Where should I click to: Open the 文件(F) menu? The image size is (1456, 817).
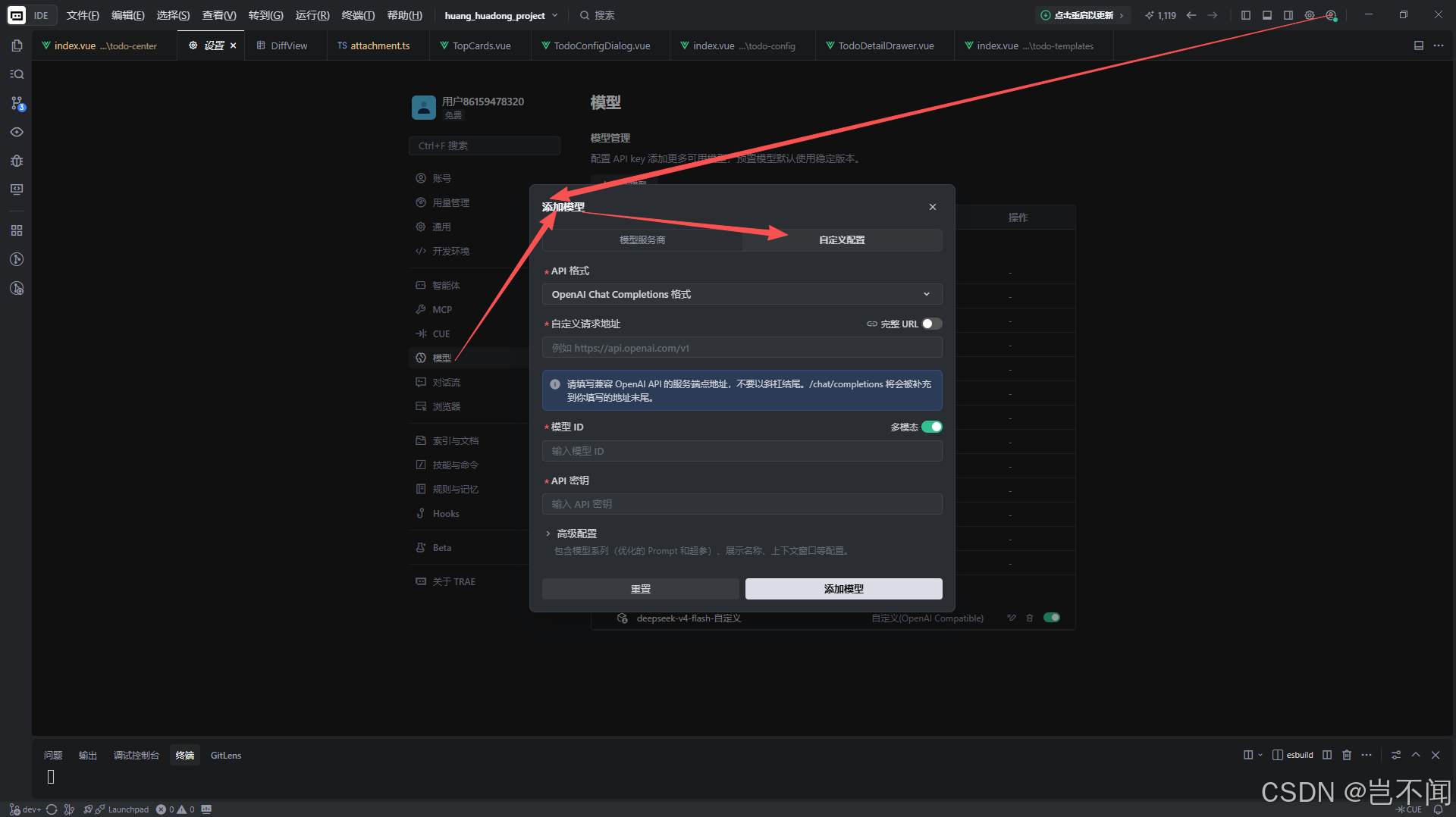(x=83, y=15)
